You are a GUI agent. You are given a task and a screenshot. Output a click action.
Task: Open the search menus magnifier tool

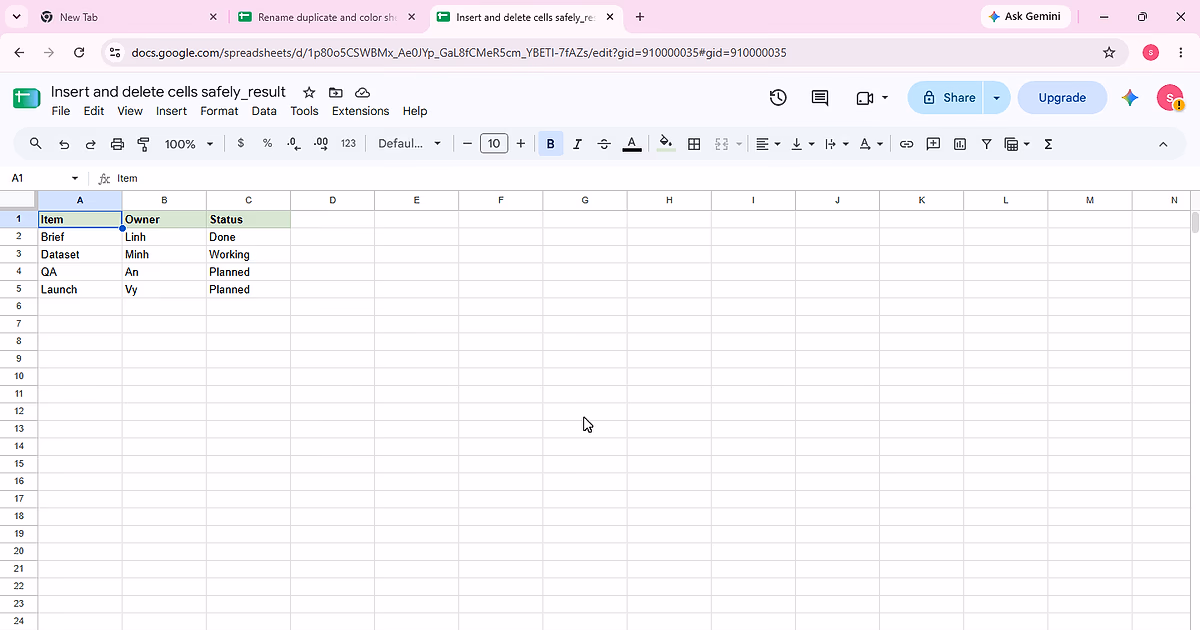tap(36, 144)
